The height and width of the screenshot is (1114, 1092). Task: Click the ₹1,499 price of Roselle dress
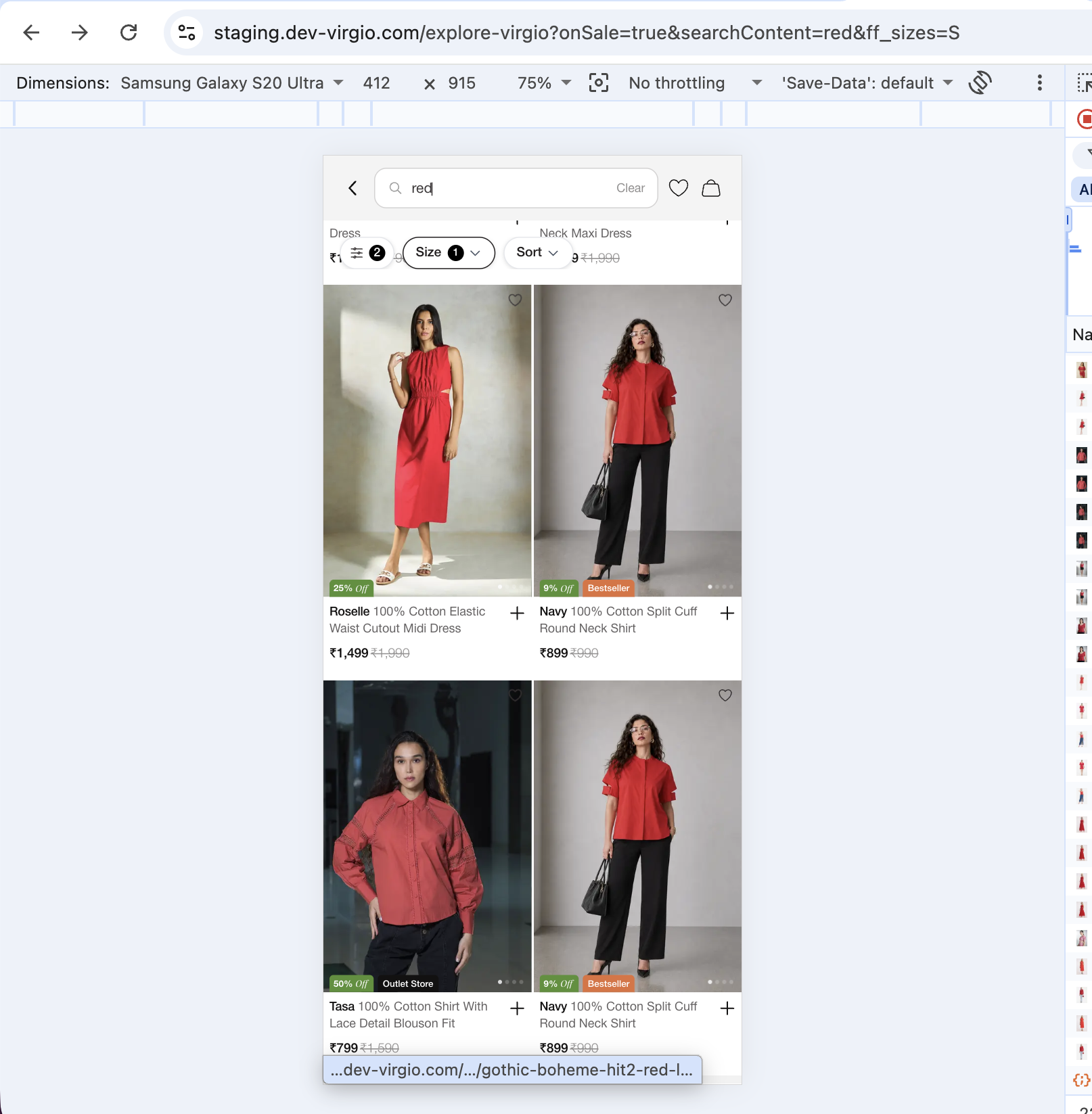click(x=349, y=653)
